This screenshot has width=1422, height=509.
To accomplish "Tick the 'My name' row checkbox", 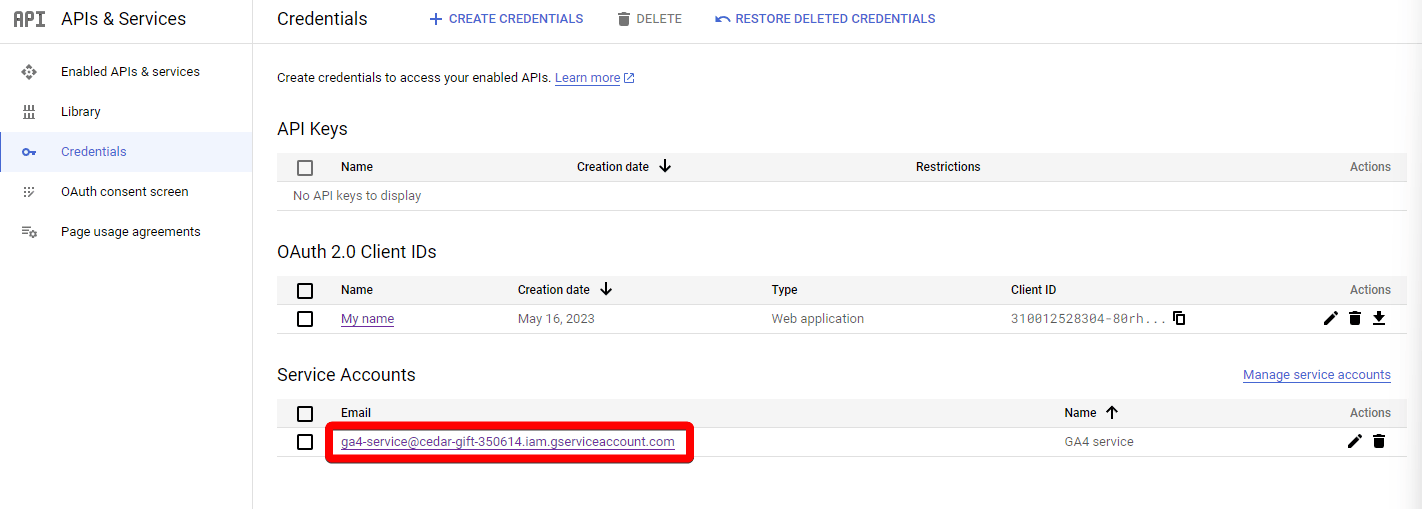I will [305, 319].
